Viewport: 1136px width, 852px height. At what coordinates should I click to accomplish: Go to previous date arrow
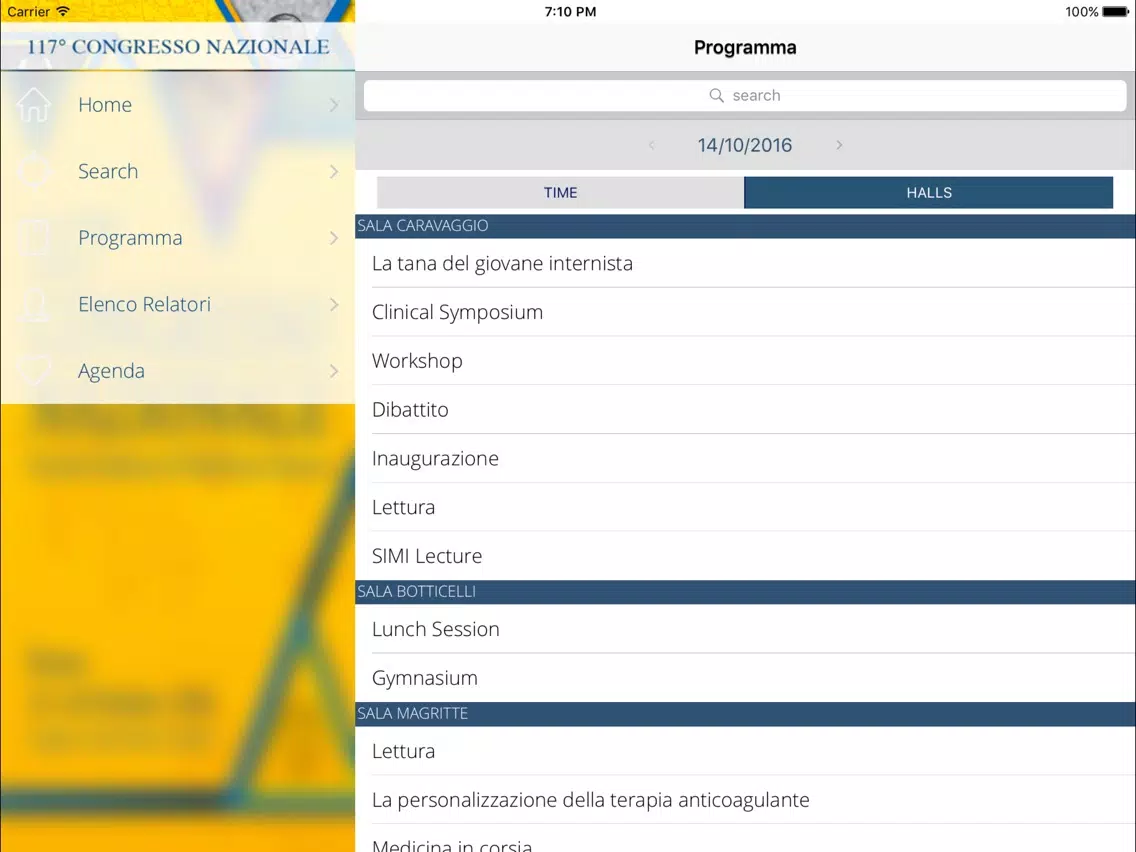tap(651, 145)
